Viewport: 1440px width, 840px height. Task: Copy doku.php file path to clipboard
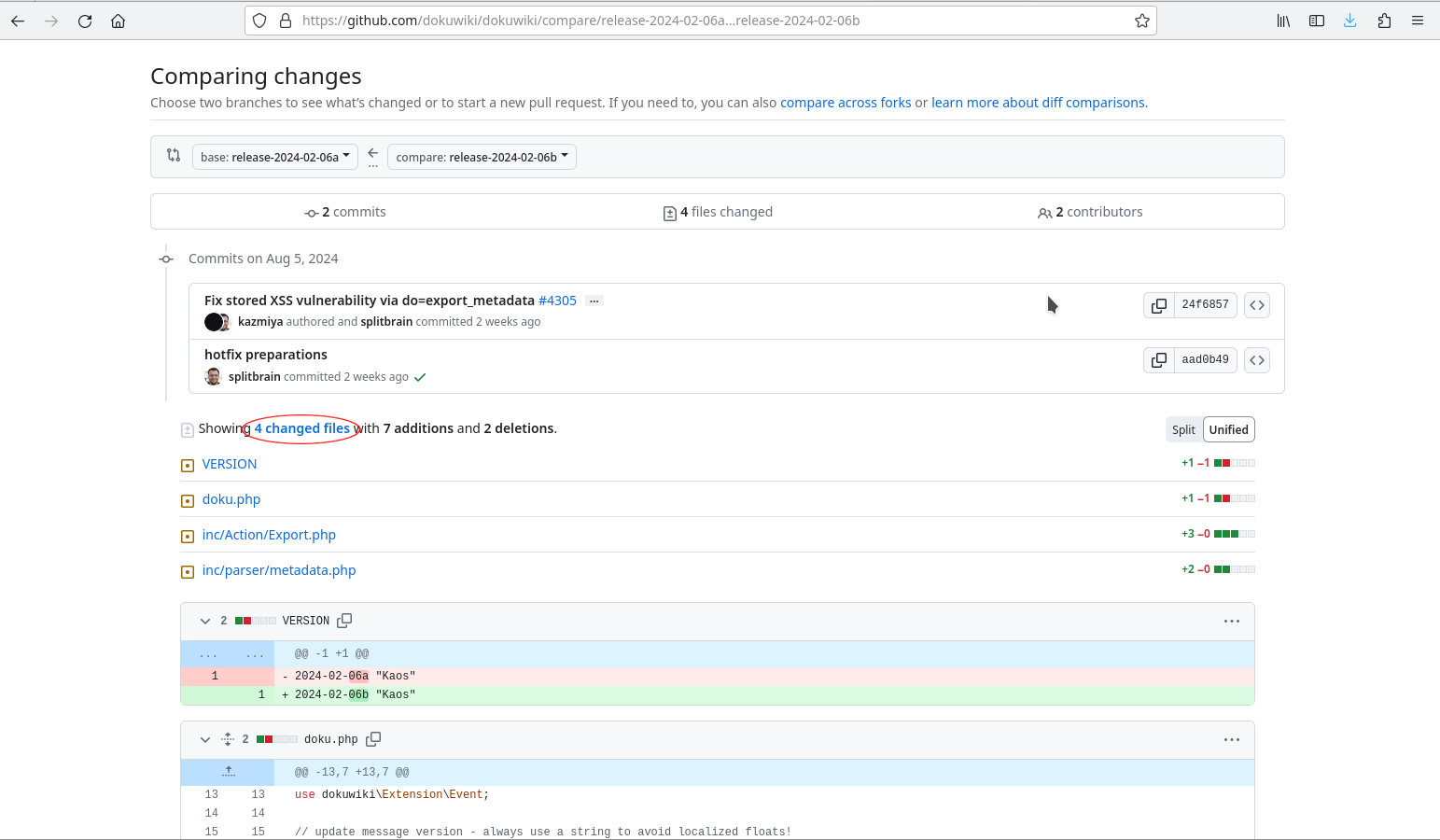tap(373, 739)
